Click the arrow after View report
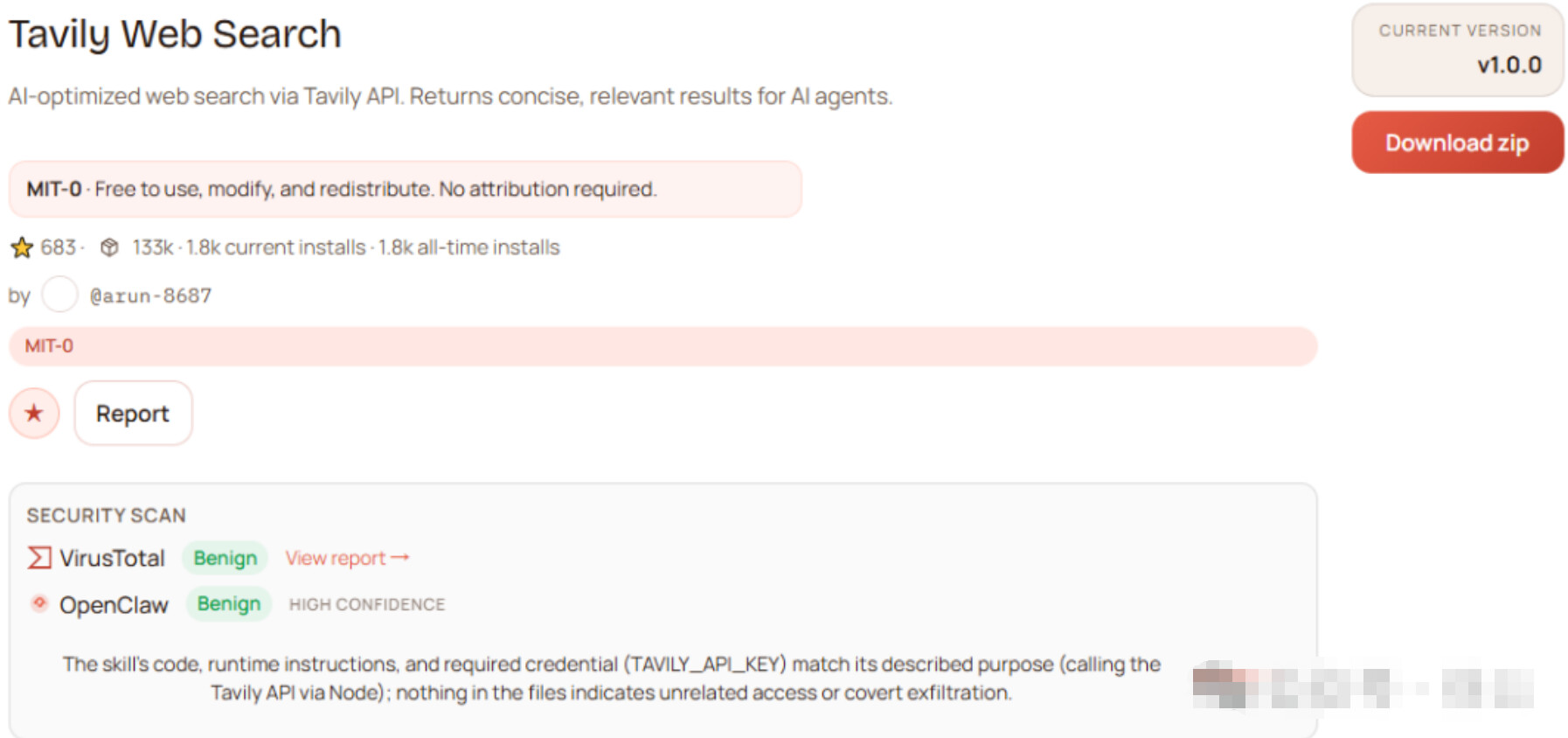1568x738 pixels. (x=400, y=558)
